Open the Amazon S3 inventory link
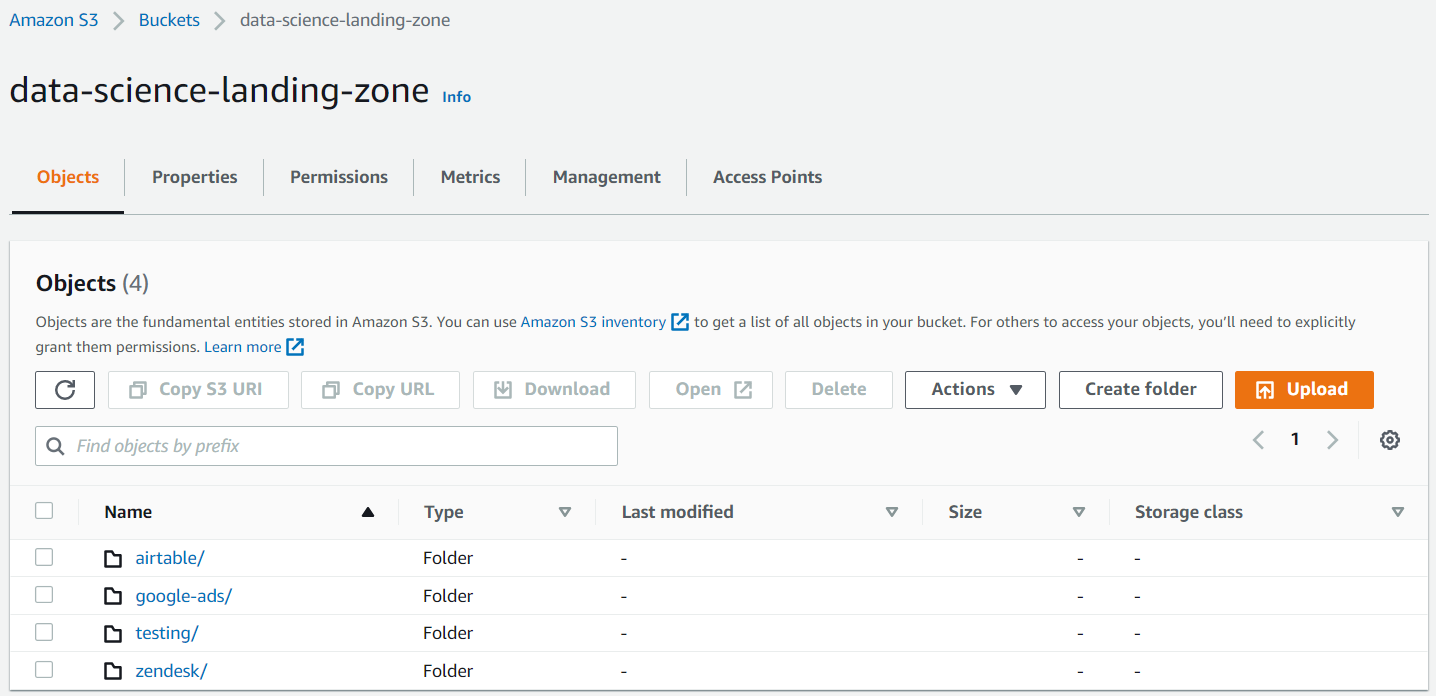This screenshot has width=1436, height=696. 593,322
